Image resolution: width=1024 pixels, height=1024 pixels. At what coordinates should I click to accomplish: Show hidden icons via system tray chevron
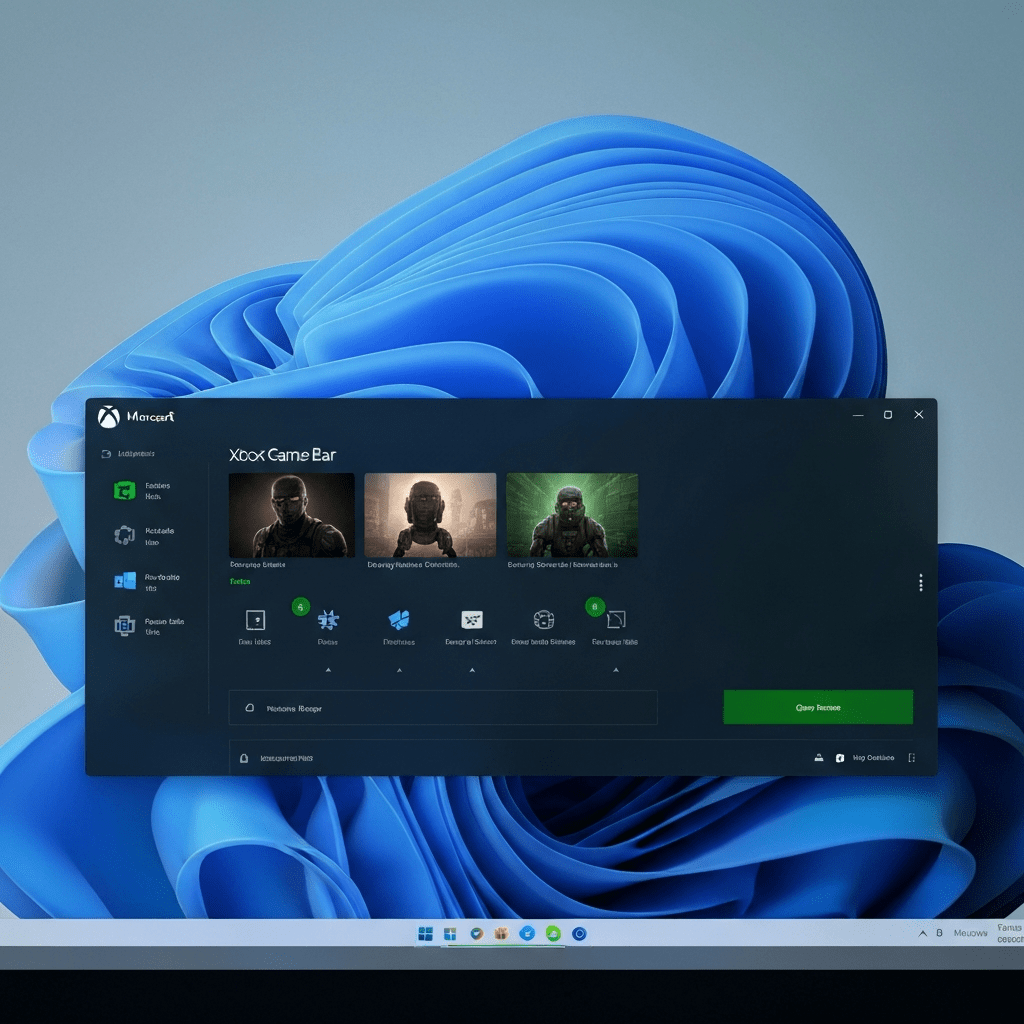923,934
